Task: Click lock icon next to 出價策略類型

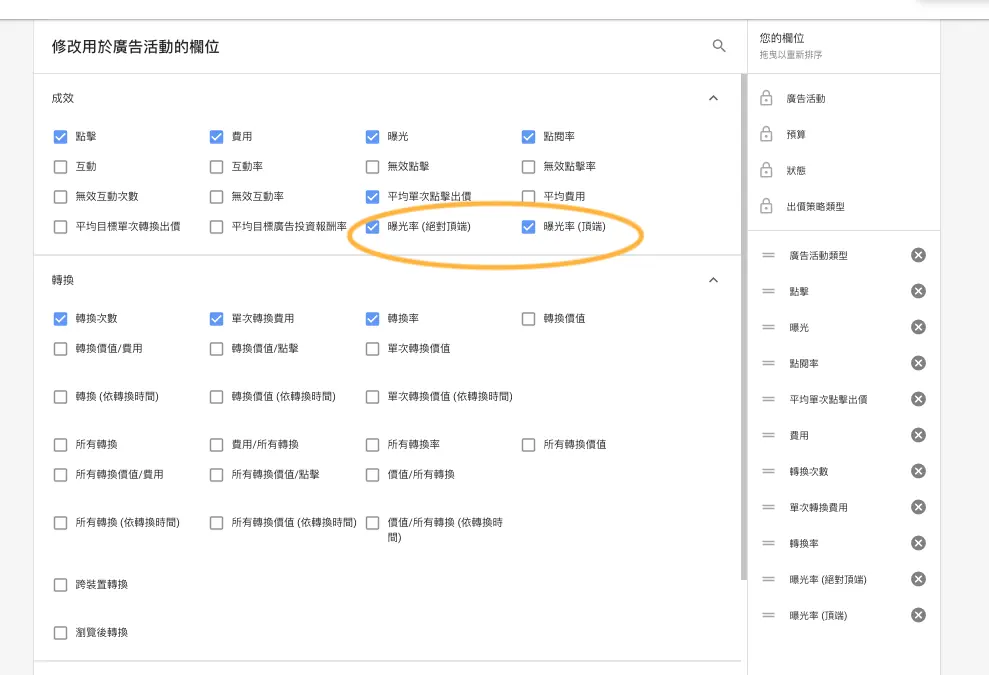Action: click(766, 206)
